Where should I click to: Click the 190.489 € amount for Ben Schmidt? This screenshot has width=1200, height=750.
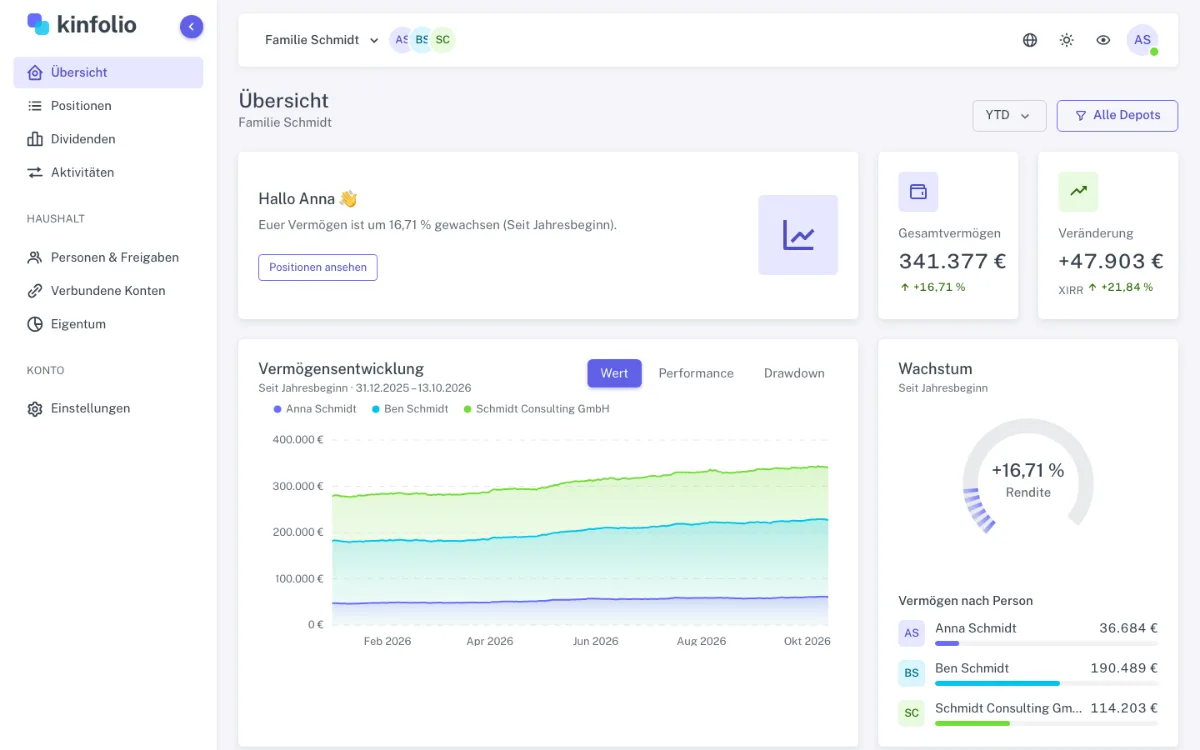click(1124, 668)
